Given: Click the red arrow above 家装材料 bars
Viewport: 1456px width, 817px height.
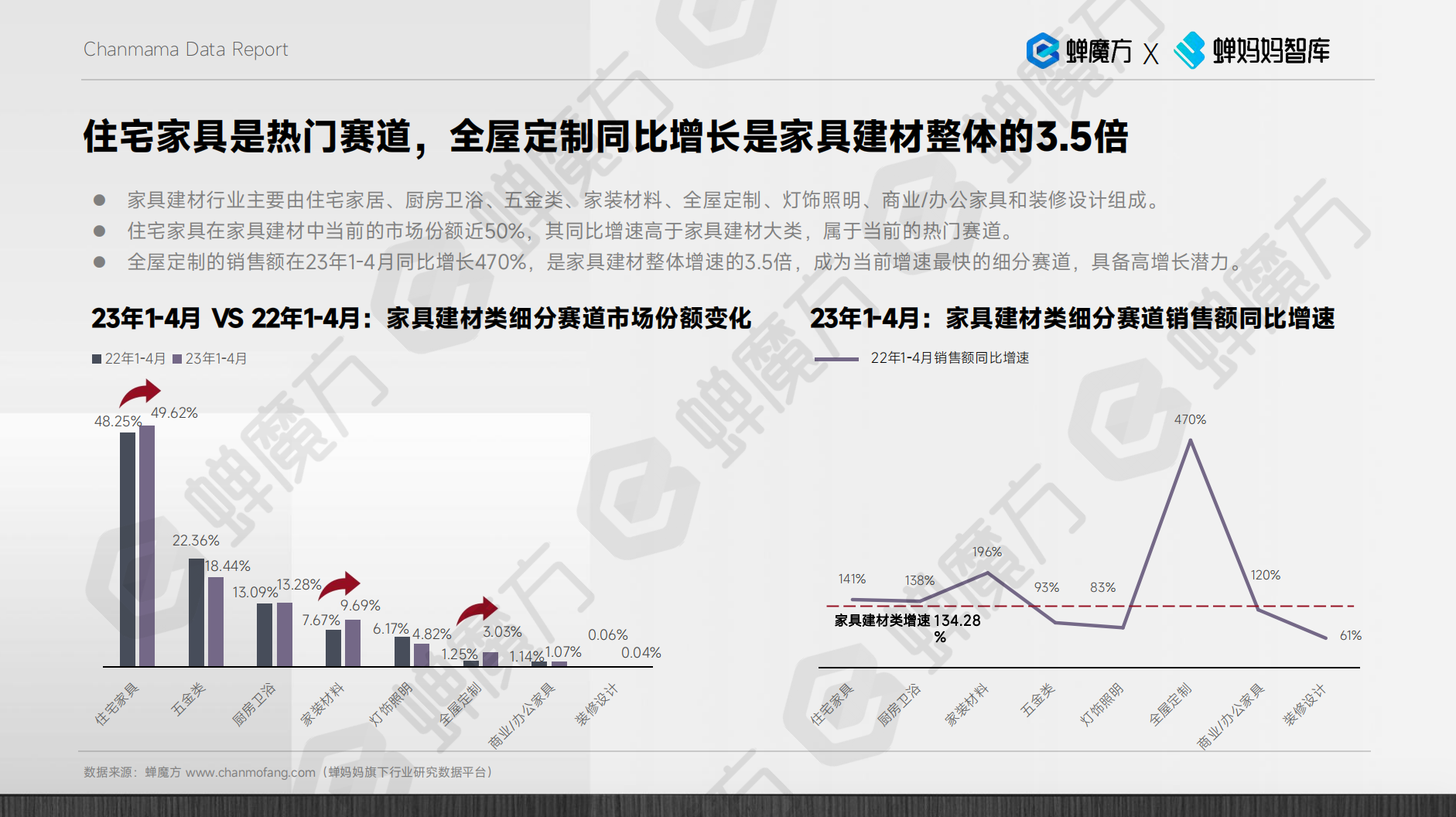Looking at the screenshot, I should click(x=340, y=586).
